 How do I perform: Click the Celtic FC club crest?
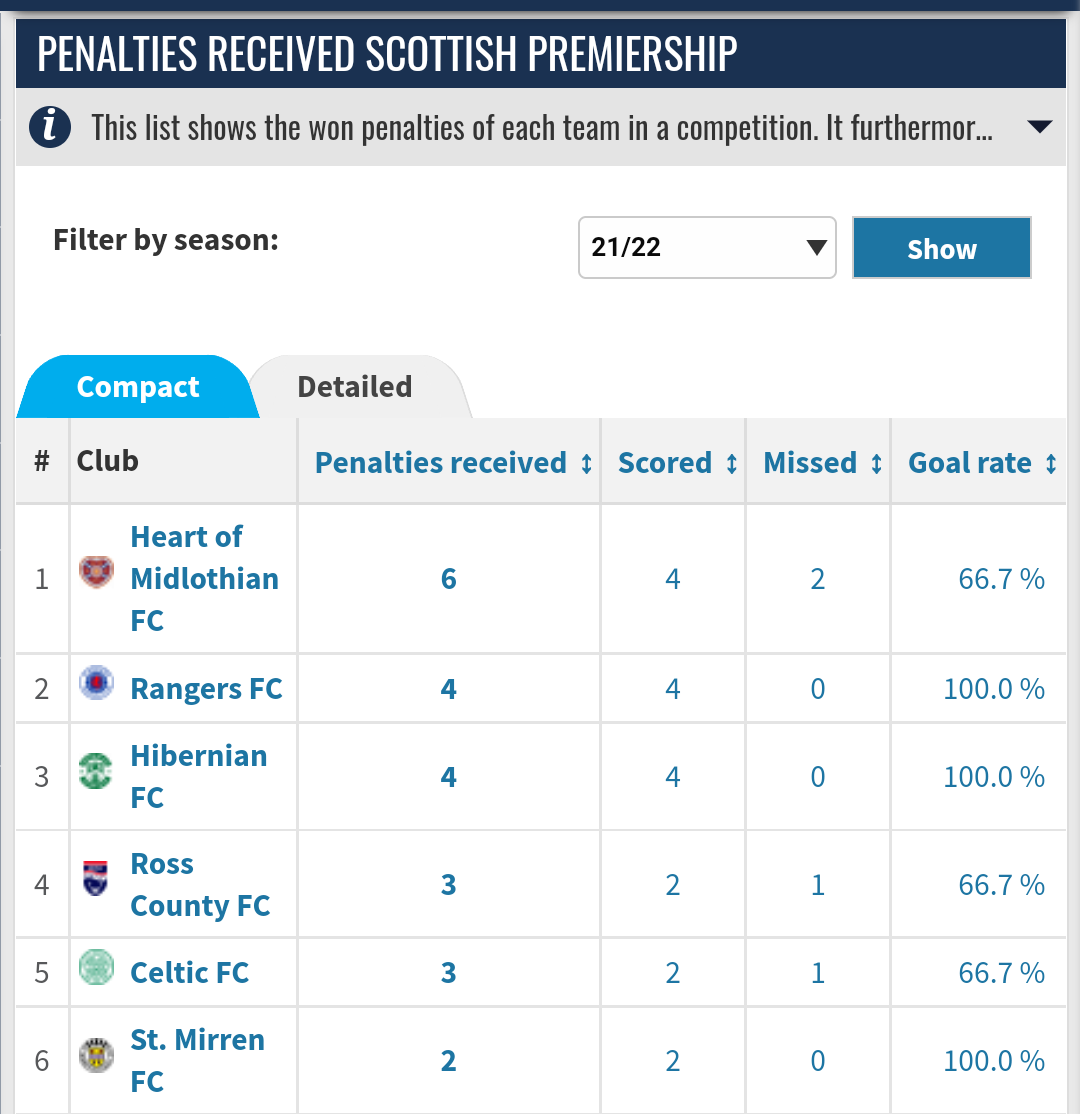(x=97, y=967)
